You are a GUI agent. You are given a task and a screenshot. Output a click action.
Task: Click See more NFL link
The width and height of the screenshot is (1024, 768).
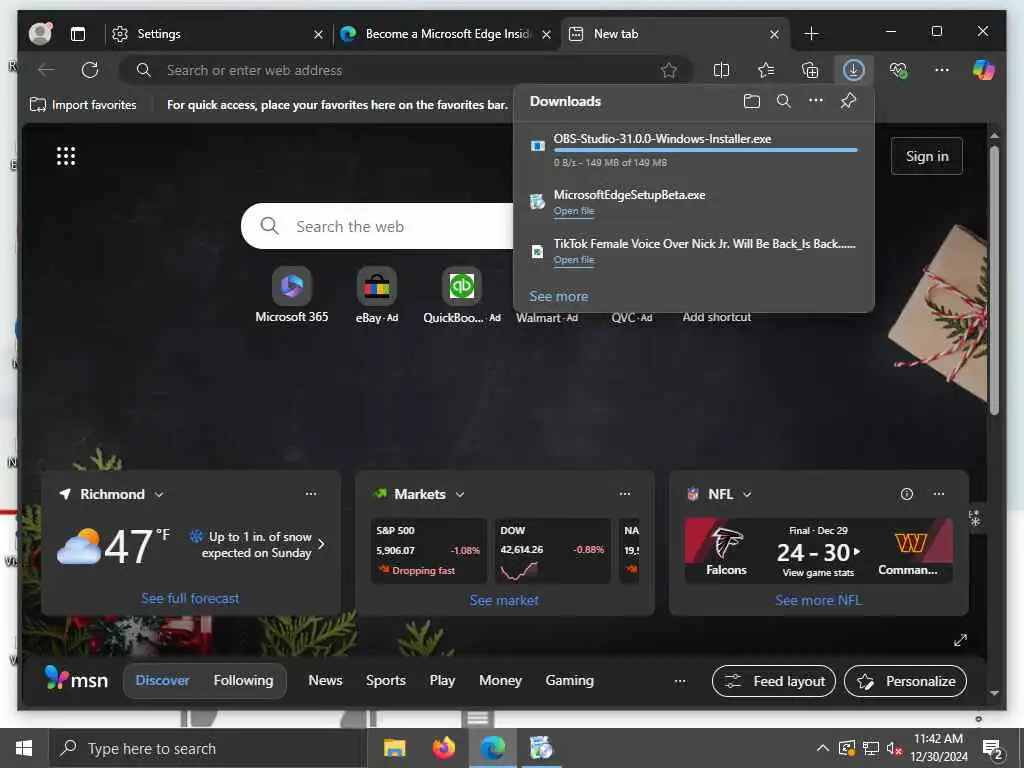(x=818, y=600)
